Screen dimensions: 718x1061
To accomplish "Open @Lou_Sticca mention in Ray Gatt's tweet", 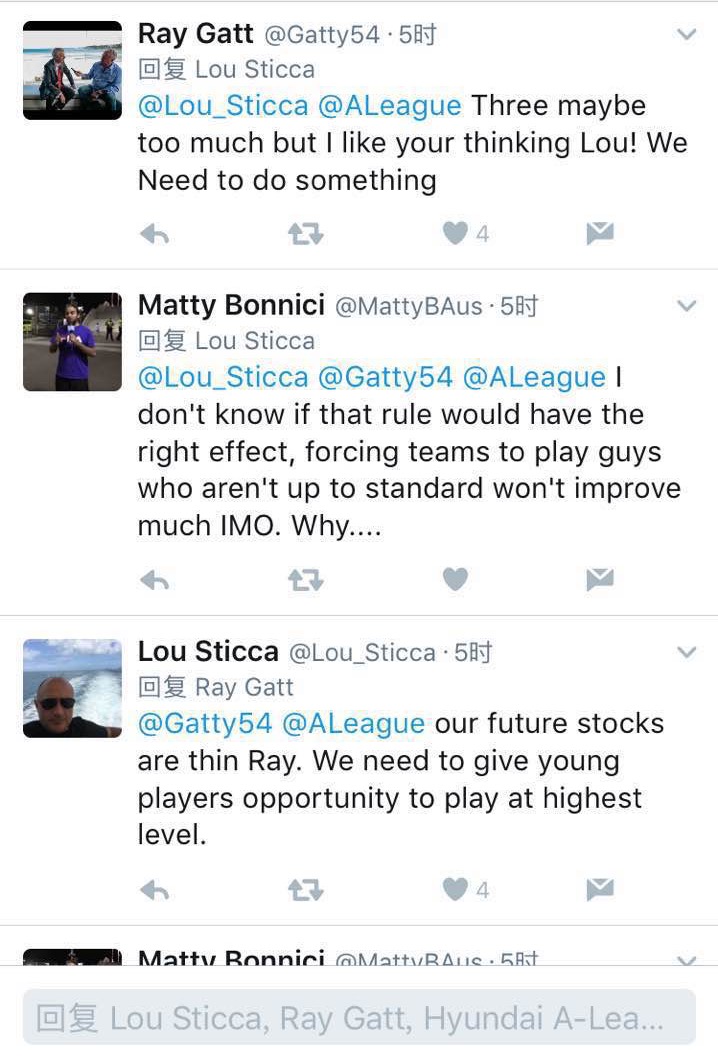I will (x=223, y=105).
